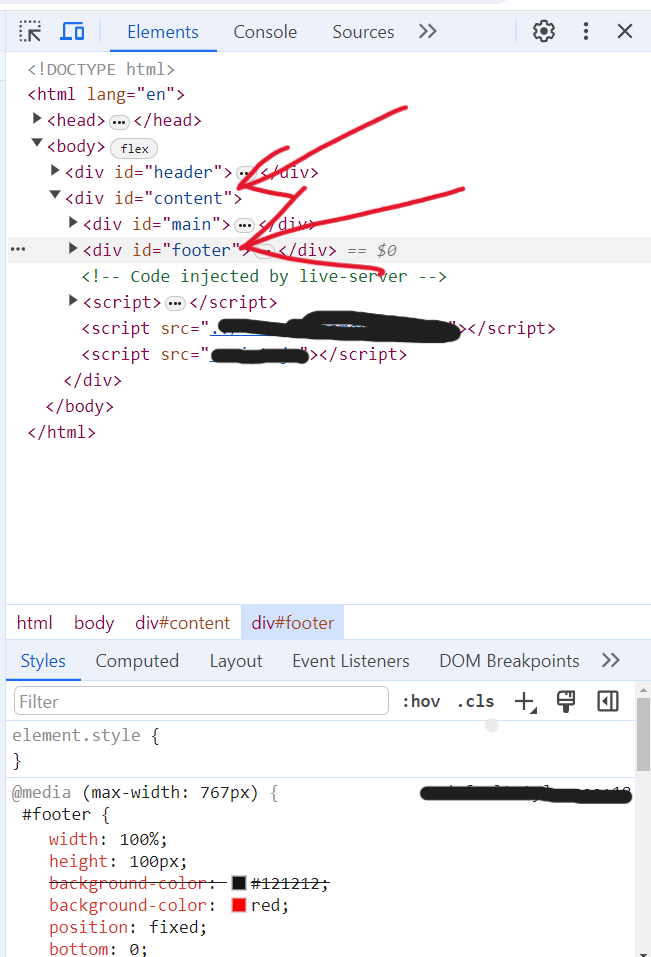The image size is (651, 957).
Task: Toggle the .cls element classes panel
Action: [x=476, y=701]
